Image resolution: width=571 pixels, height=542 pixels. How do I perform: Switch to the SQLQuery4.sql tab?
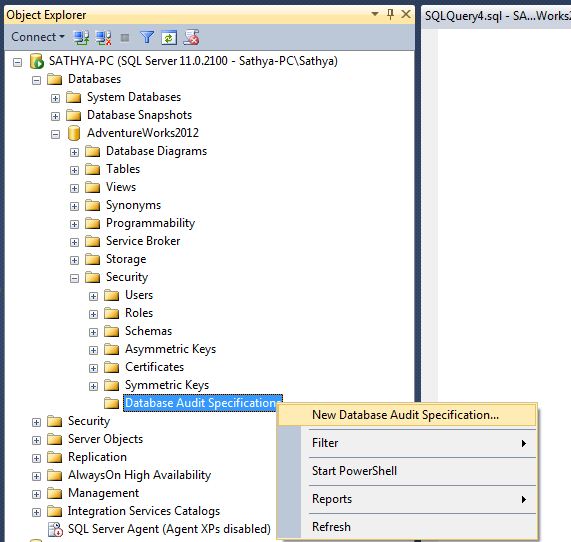click(497, 16)
